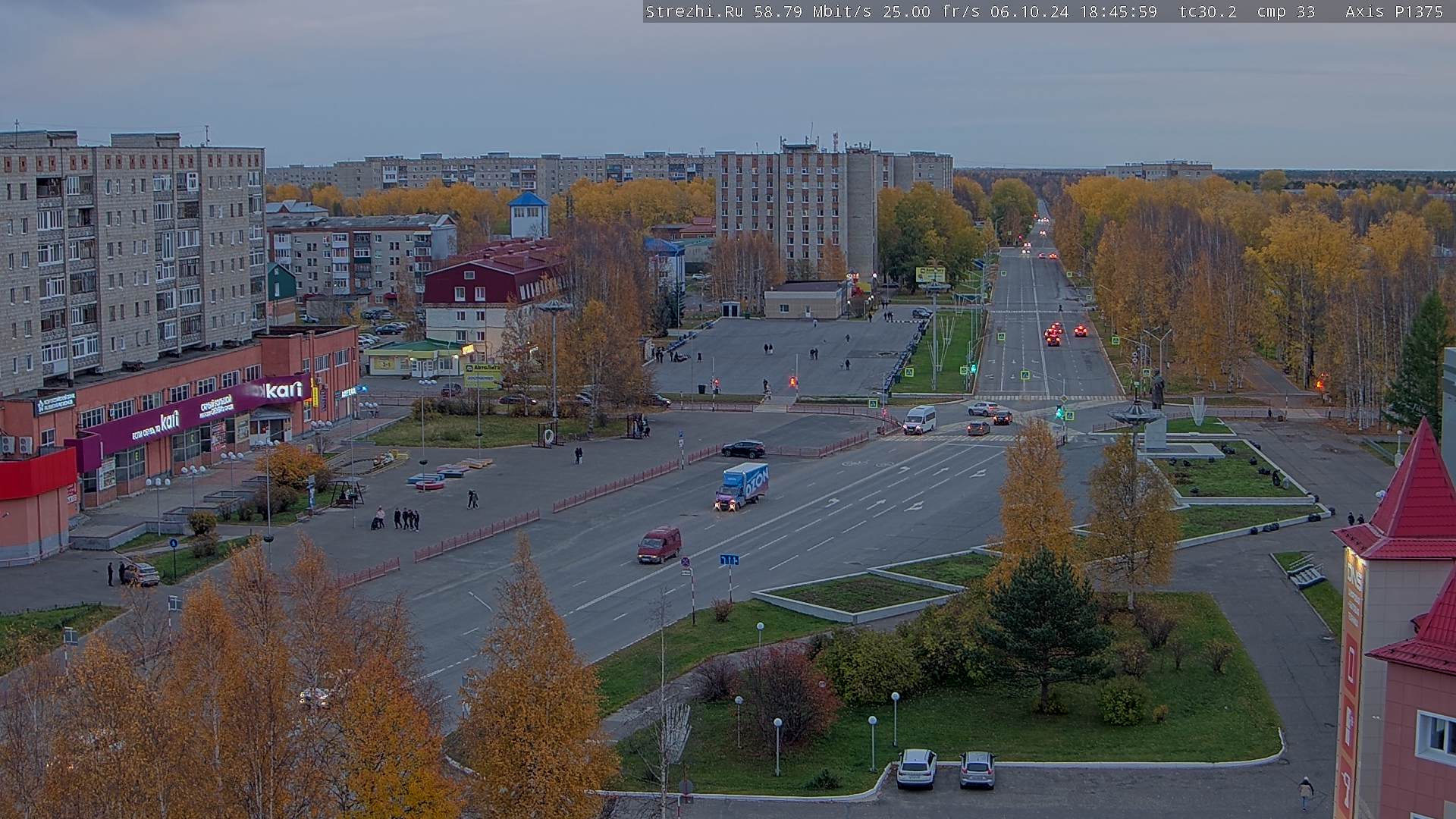Click the OZON logo on the blue truck
This screenshot has width=1456, height=819.
pyautogui.click(x=755, y=482)
